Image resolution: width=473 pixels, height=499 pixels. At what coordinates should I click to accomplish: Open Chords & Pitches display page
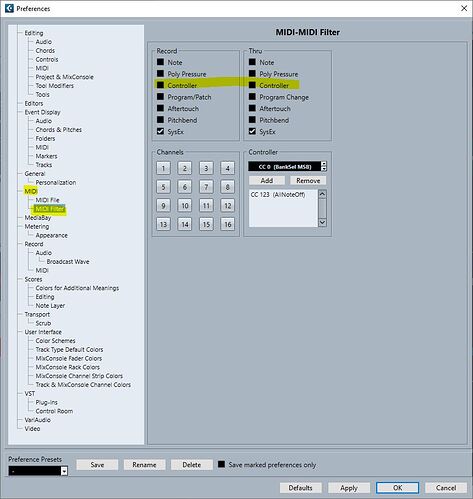[59, 130]
